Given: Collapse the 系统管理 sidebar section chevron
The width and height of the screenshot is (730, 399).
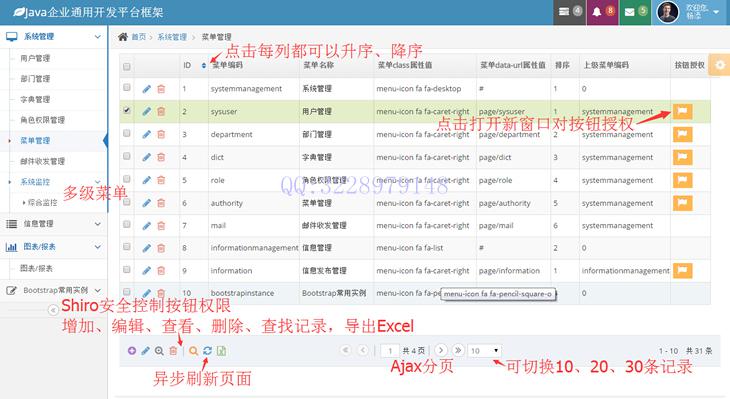Looking at the screenshot, I should [x=98, y=36].
